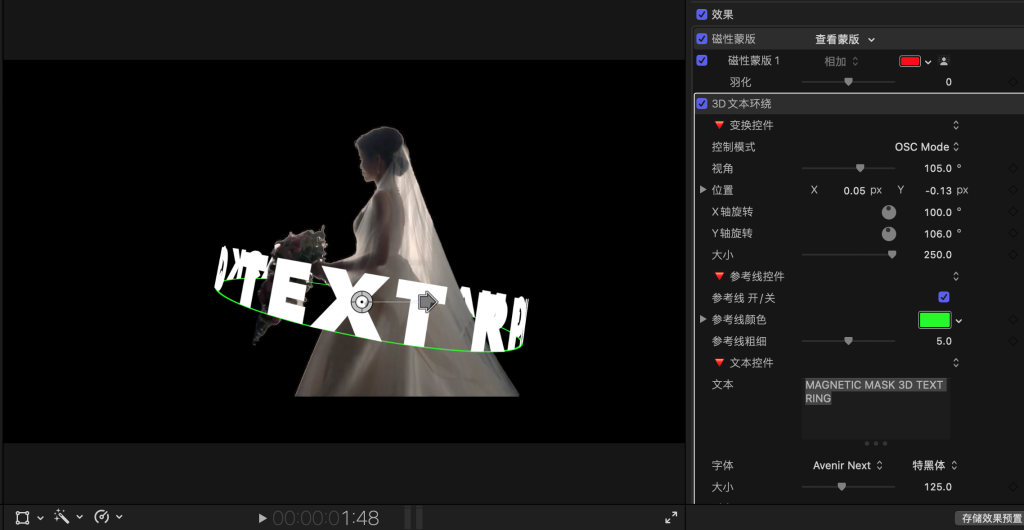Image resolution: width=1024 pixels, height=530 pixels.
Task: Click the Y轴旋转 rotation dial
Action: pos(888,234)
